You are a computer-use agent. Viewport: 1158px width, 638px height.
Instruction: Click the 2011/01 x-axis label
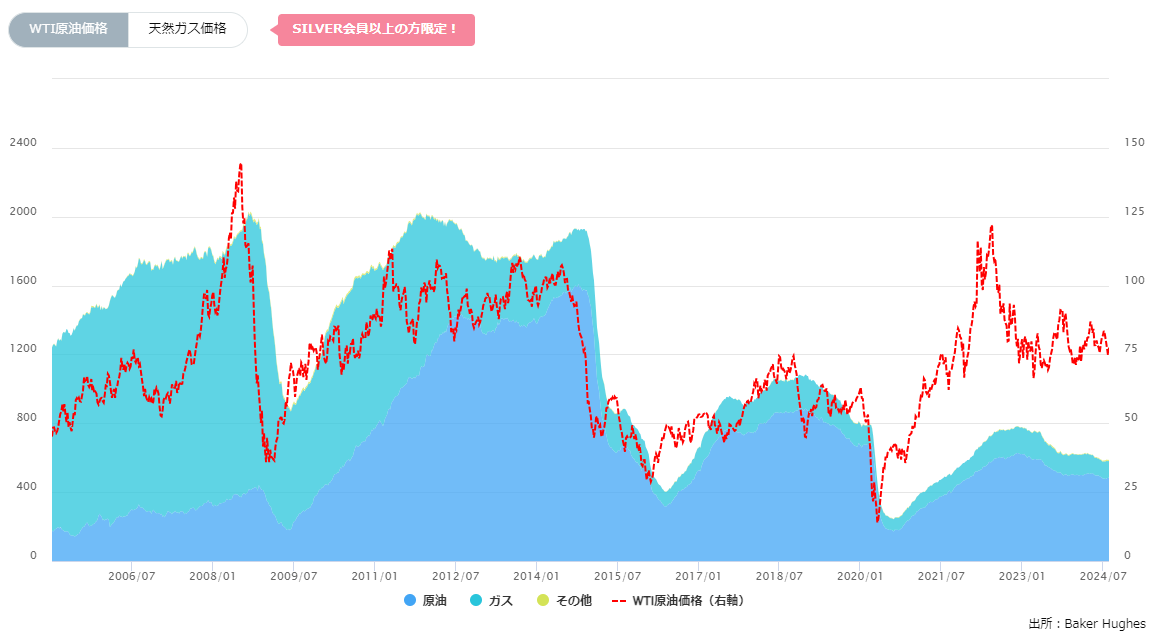(374, 576)
